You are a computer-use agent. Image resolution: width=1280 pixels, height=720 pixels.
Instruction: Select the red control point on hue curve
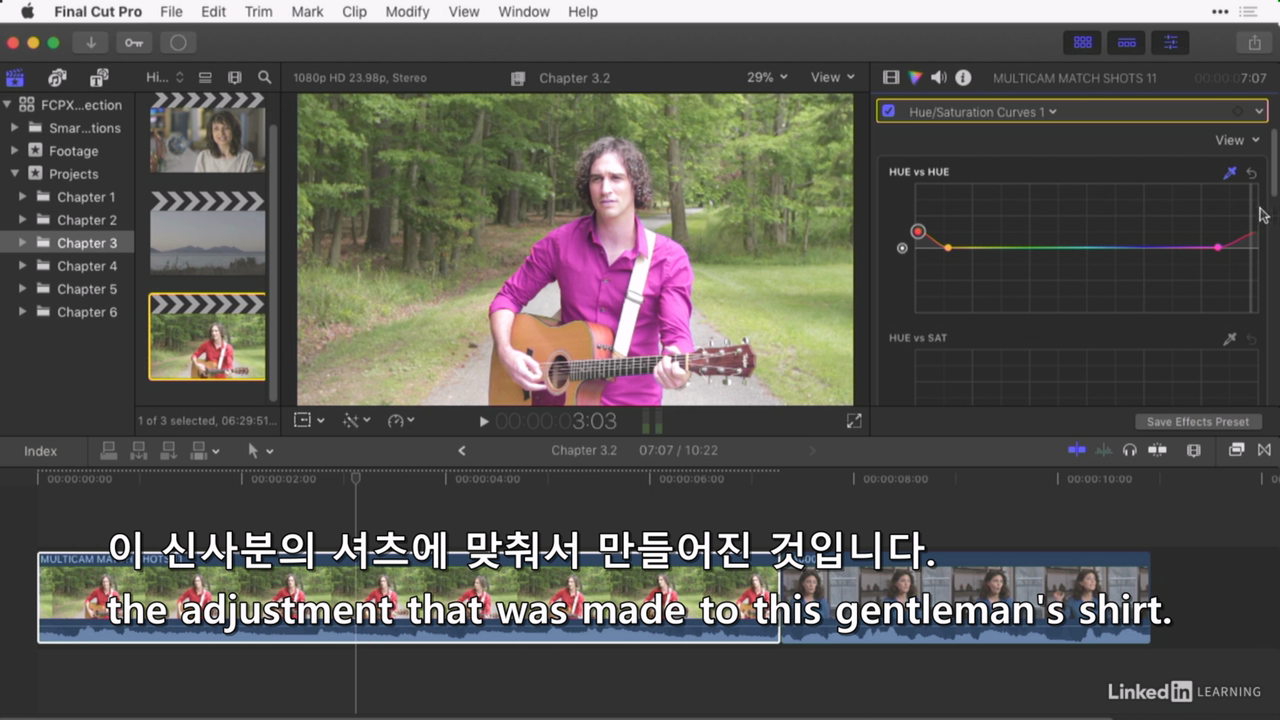pos(918,232)
